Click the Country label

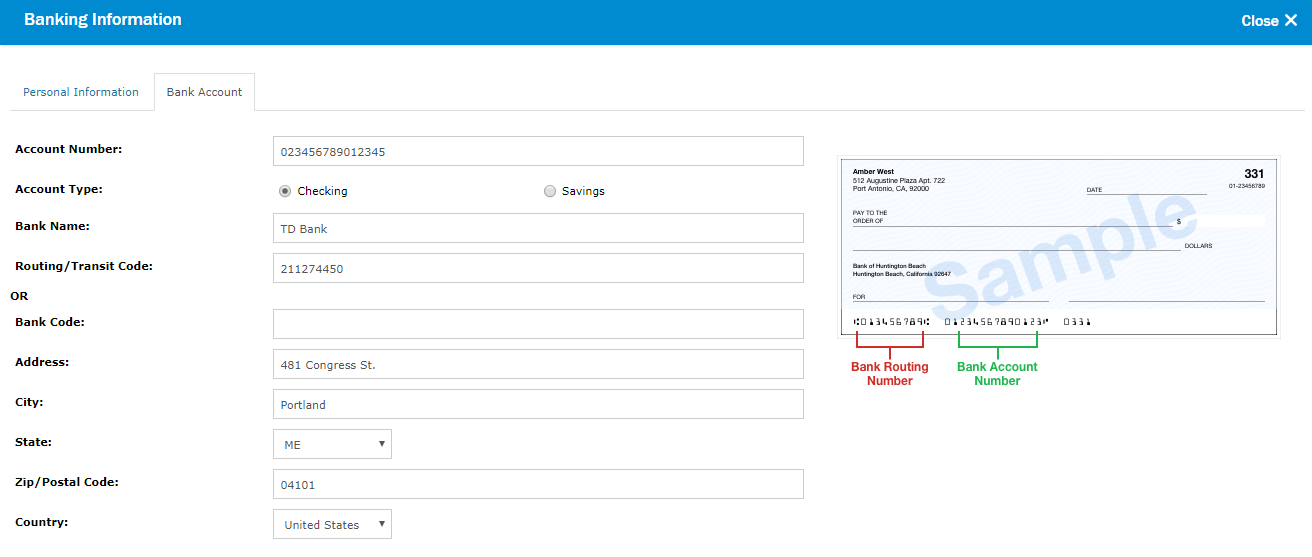[42, 522]
